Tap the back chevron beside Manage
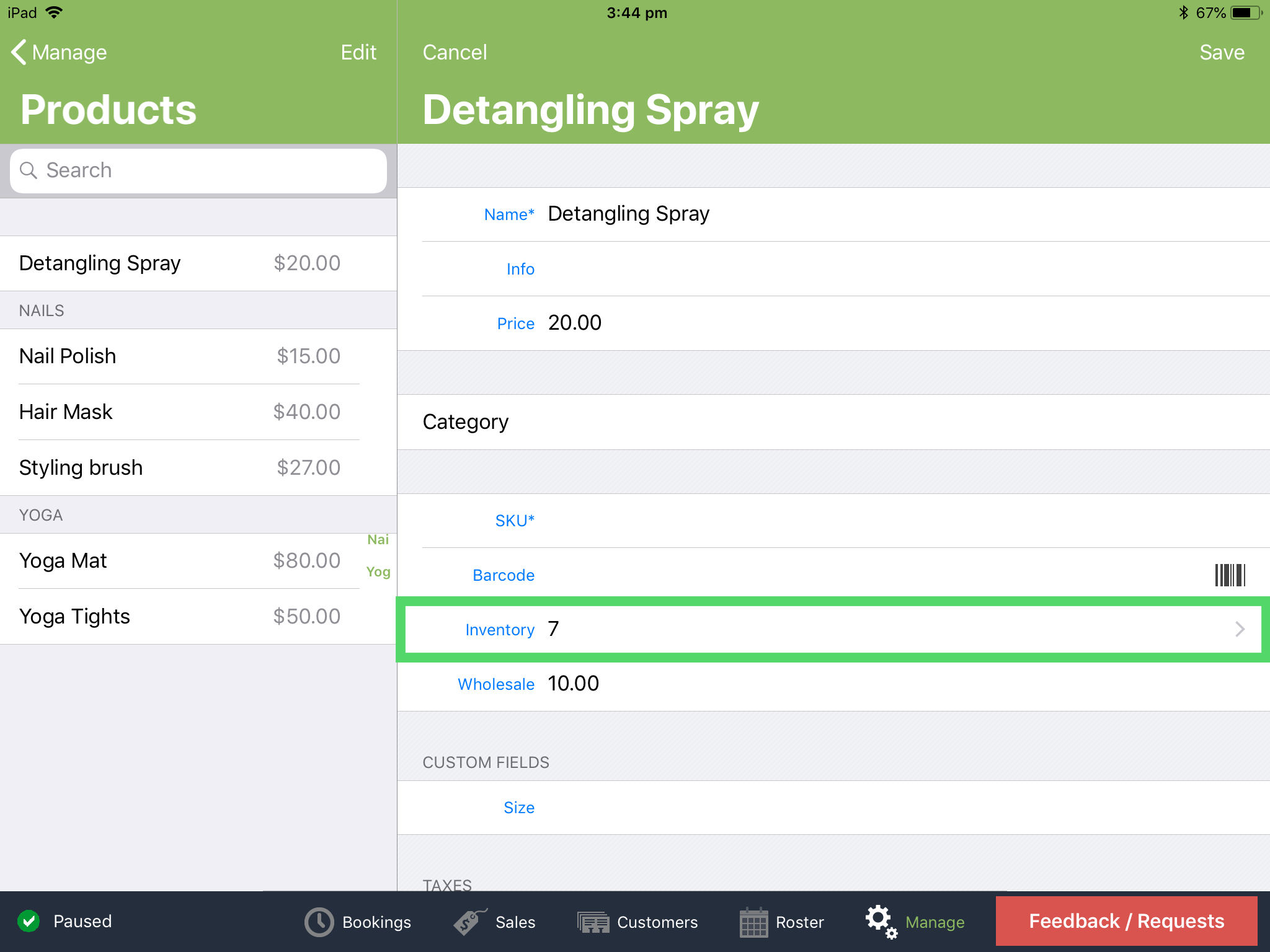1270x952 pixels. [x=19, y=52]
